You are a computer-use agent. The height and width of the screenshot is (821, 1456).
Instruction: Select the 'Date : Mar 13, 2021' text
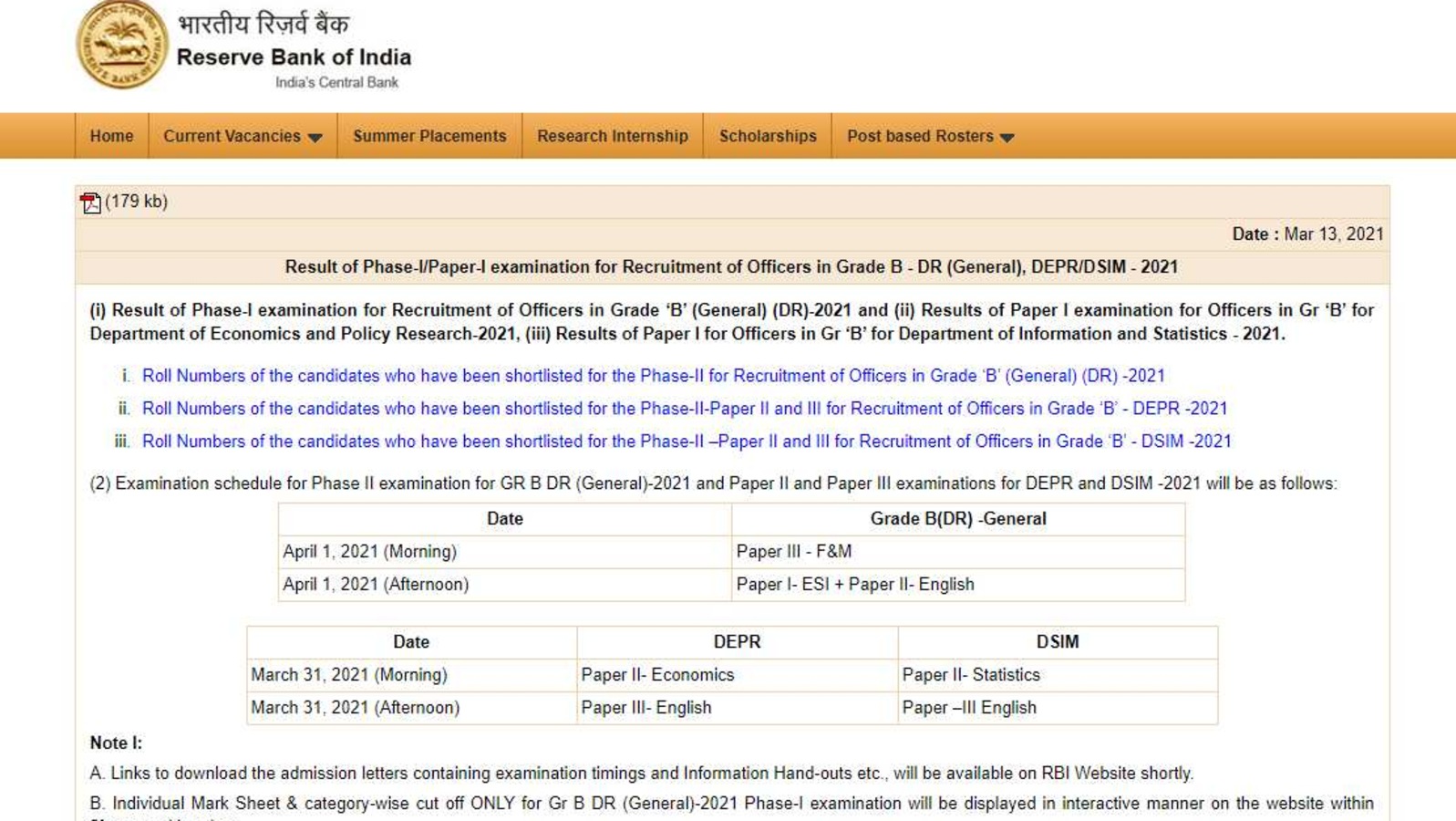(1307, 234)
